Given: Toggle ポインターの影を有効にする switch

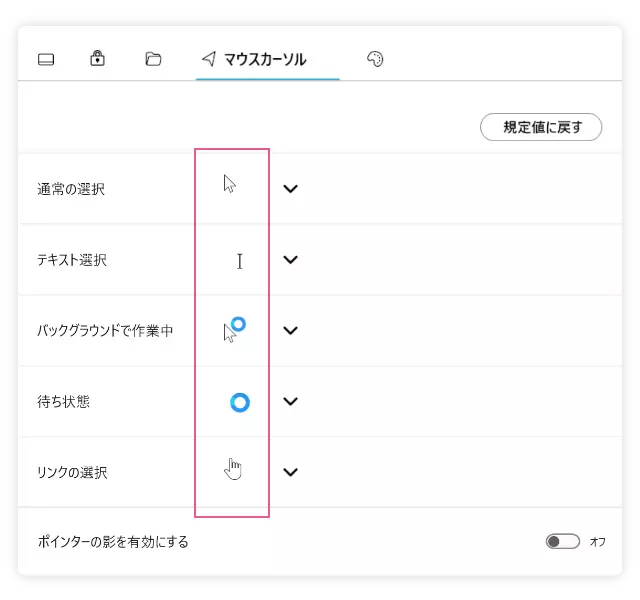Looking at the screenshot, I should [562, 541].
